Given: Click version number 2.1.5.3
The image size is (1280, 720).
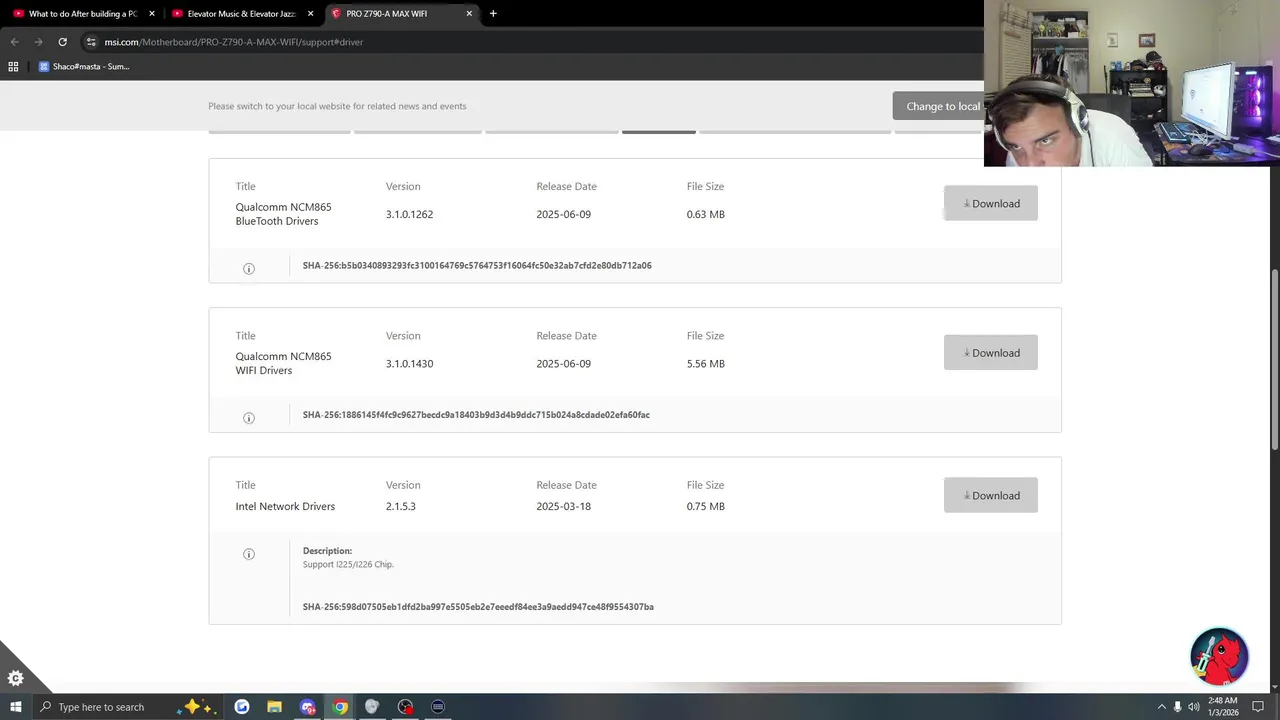Looking at the screenshot, I should [400, 506].
